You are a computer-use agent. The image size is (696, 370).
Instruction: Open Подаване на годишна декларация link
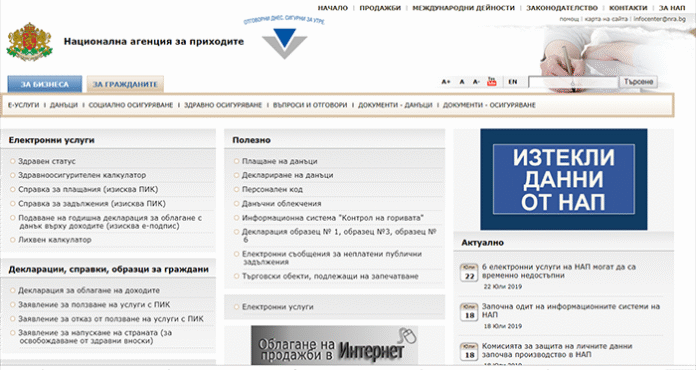[110, 222]
